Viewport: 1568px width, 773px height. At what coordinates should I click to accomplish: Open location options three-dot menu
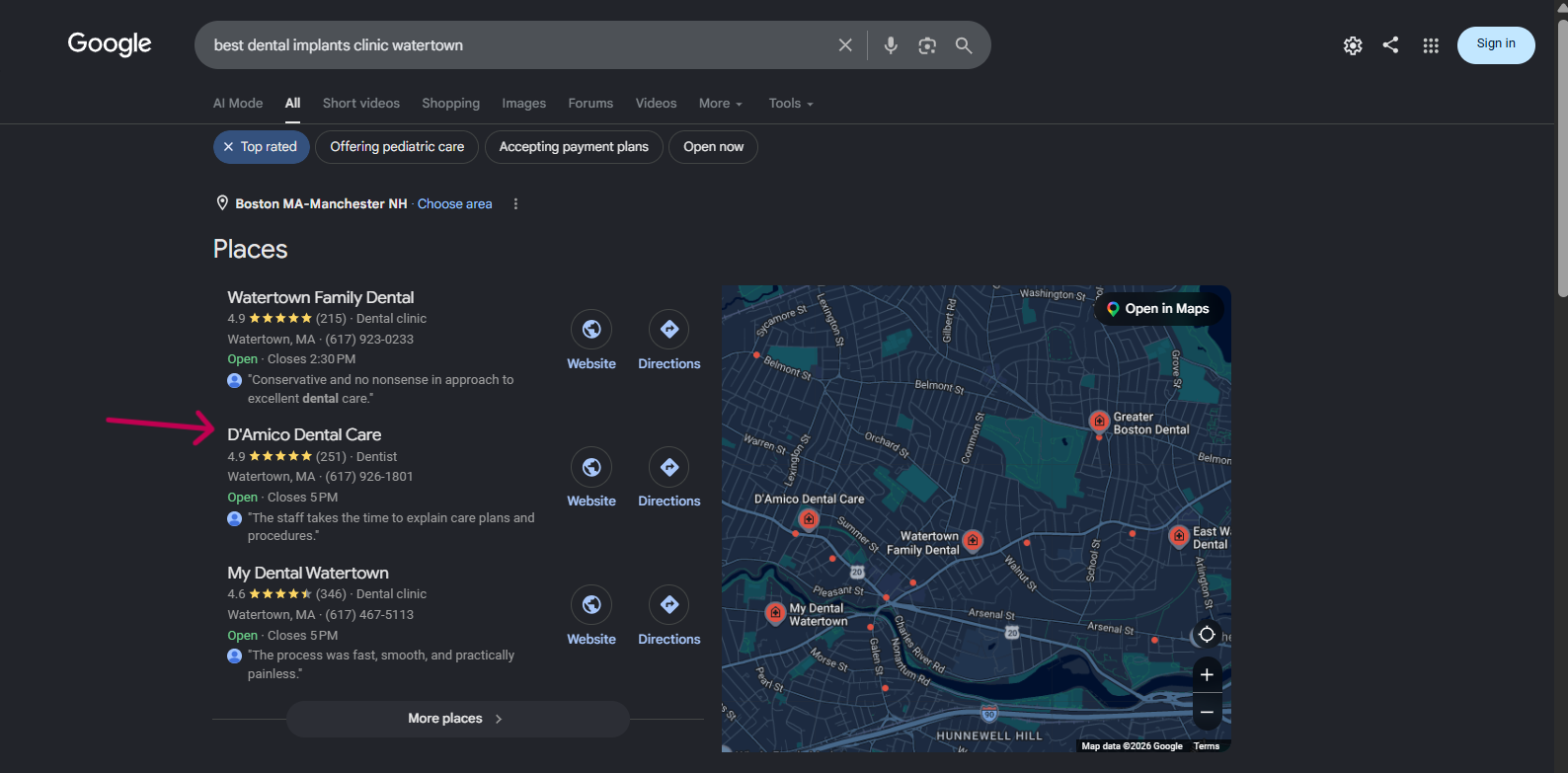(515, 203)
